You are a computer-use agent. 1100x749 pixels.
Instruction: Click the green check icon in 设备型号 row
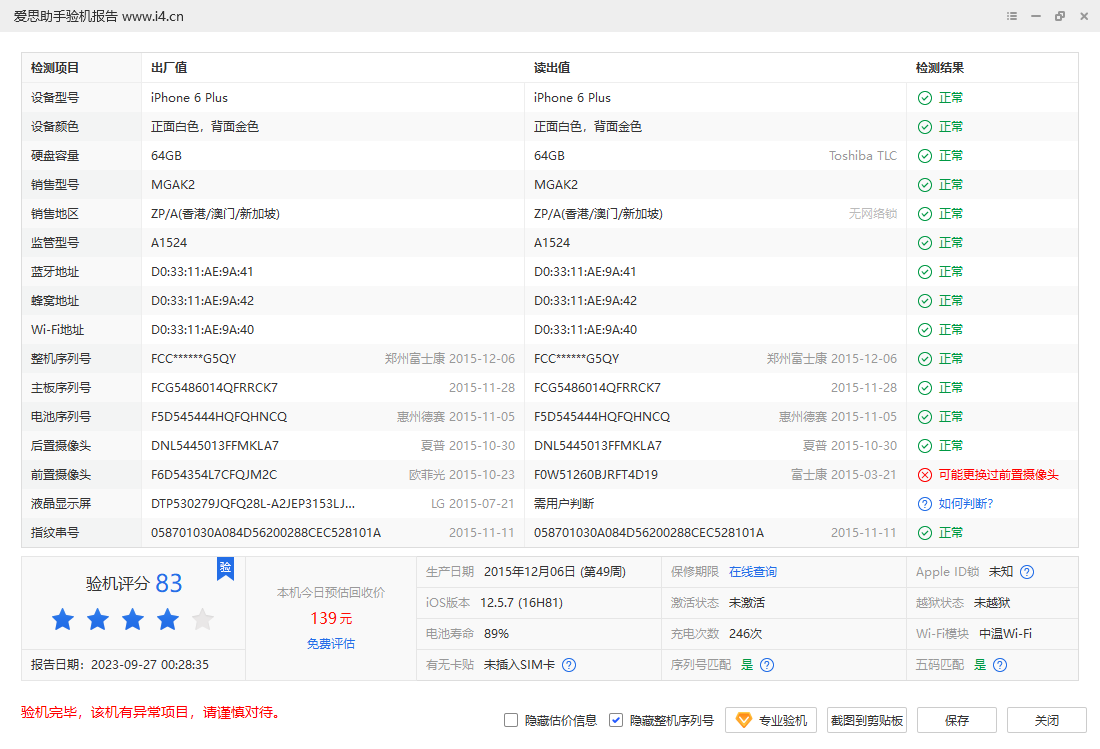[925, 98]
